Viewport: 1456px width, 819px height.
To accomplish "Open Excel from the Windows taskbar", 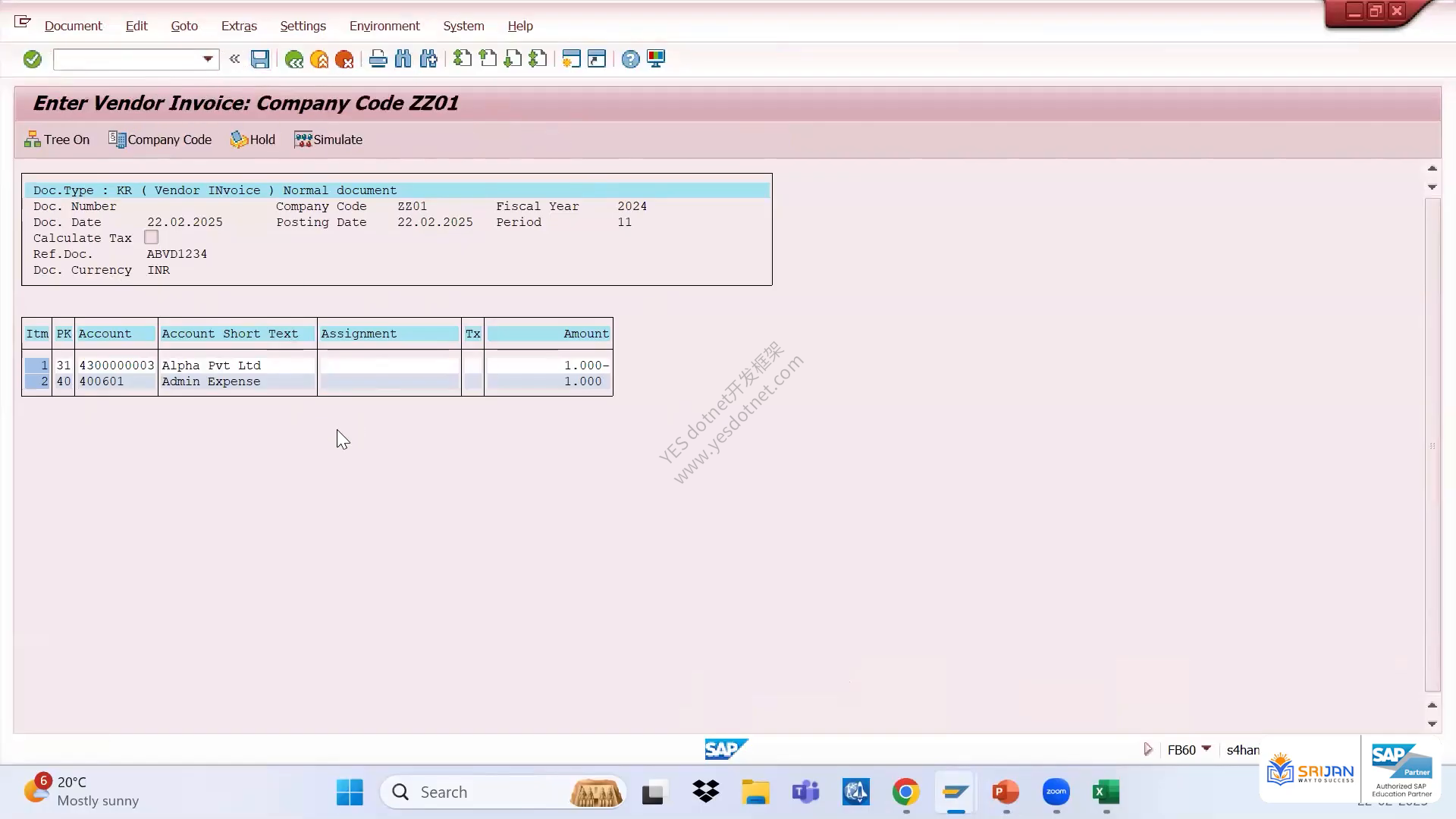I will coord(1106,792).
